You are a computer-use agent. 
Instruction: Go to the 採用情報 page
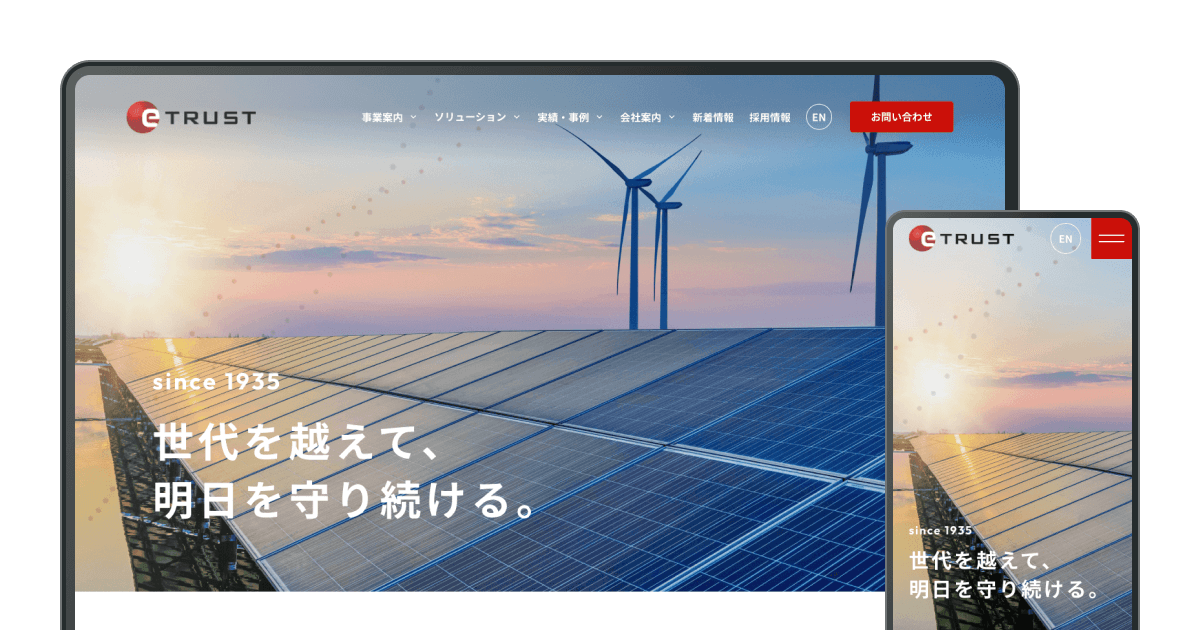coord(770,117)
